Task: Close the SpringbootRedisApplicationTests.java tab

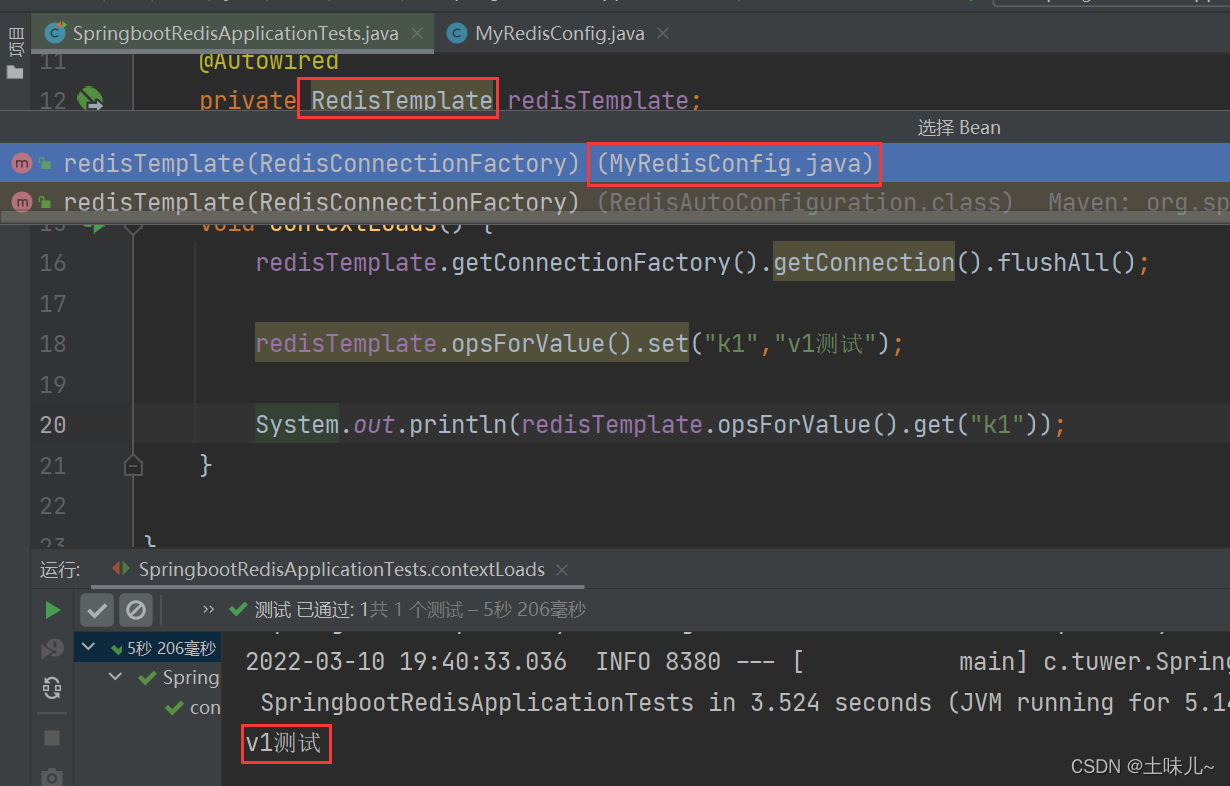Action: [416, 33]
